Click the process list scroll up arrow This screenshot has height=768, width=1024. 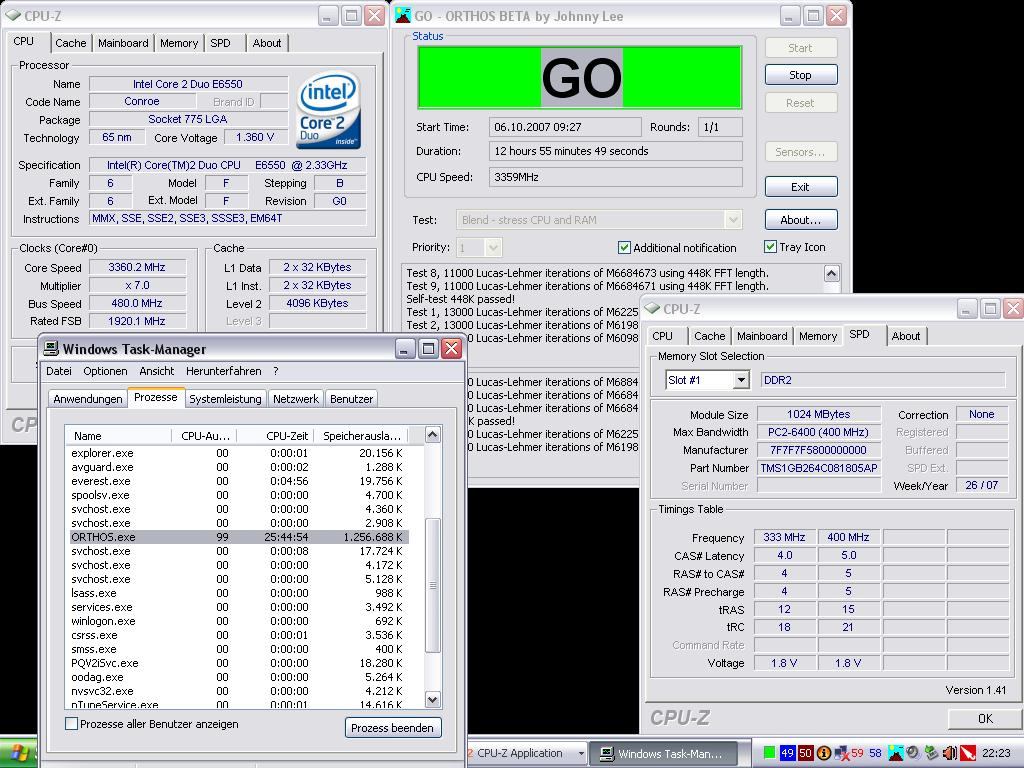click(x=432, y=435)
